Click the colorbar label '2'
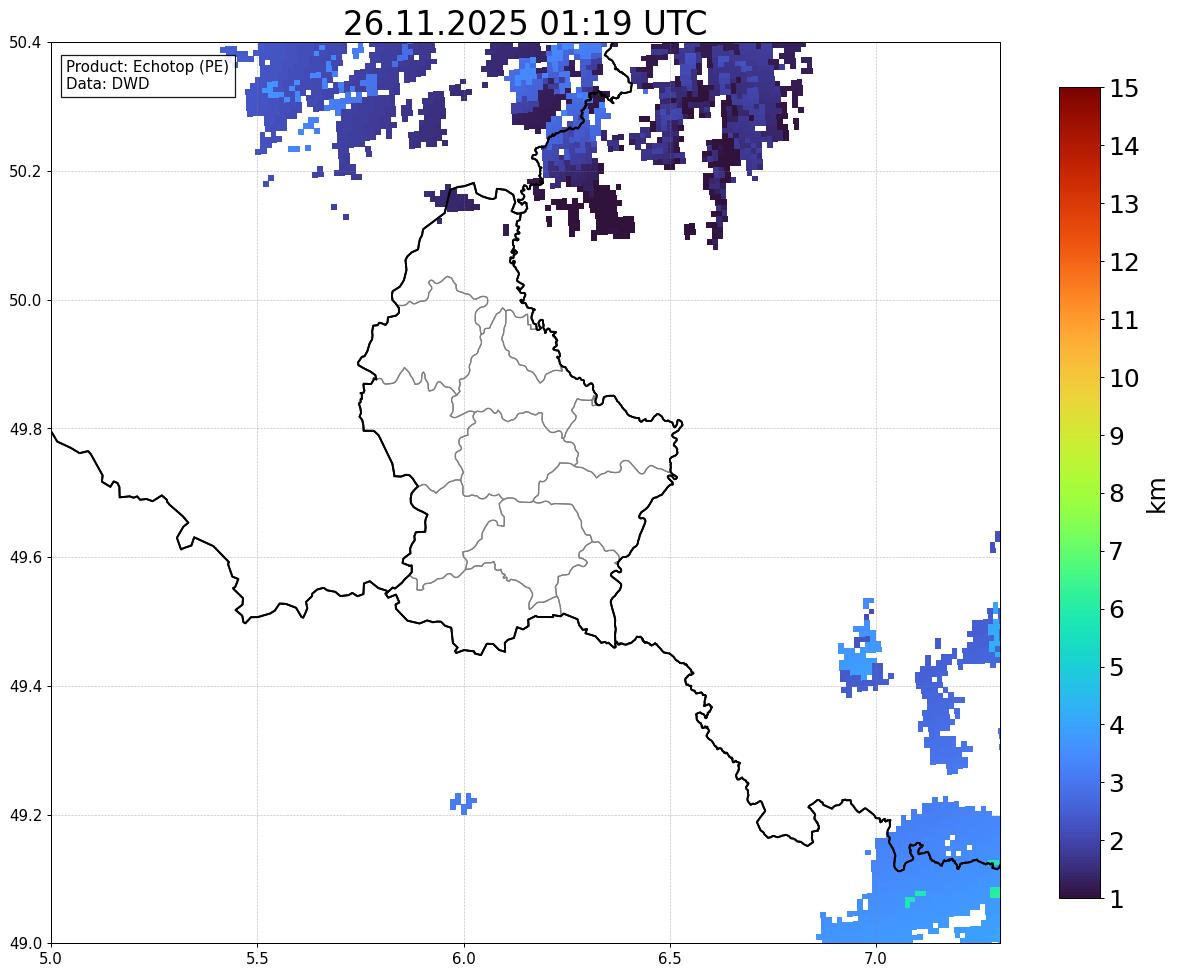The width and height of the screenshot is (1178, 976). 1116,841
